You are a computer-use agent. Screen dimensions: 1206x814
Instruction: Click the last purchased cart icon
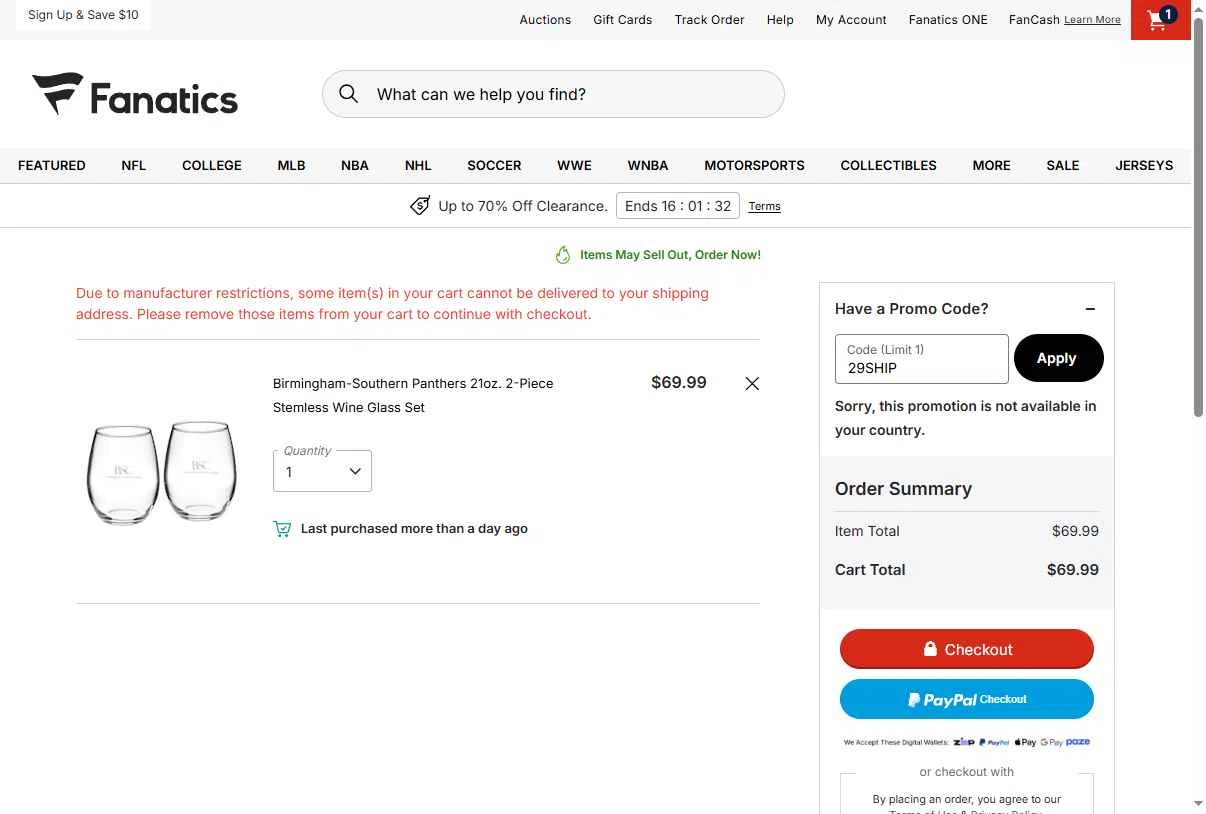click(282, 529)
